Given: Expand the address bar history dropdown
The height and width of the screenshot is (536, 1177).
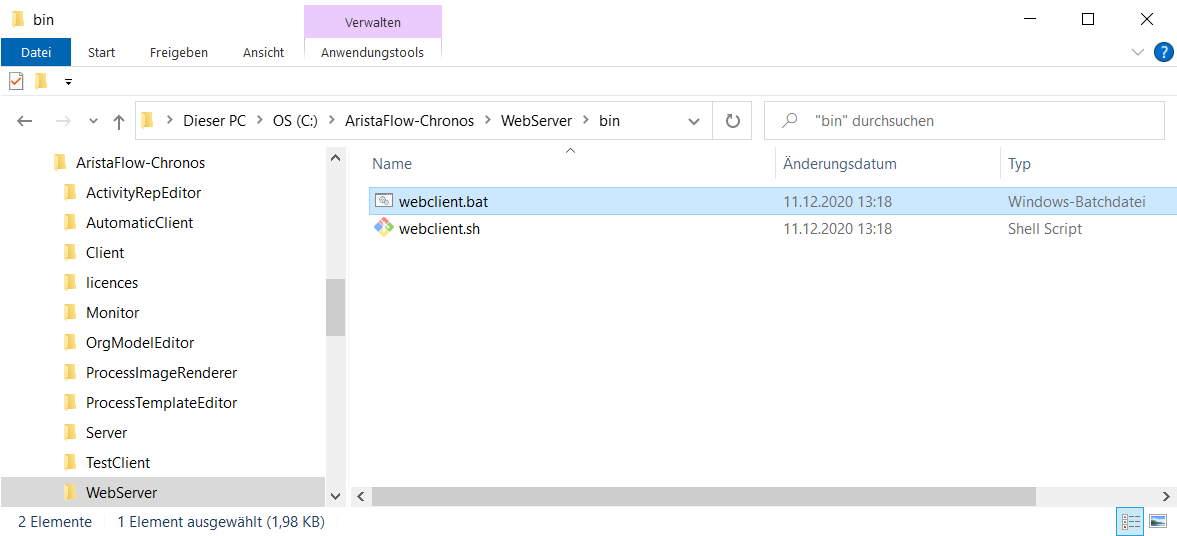Looking at the screenshot, I should pyautogui.click(x=694, y=121).
